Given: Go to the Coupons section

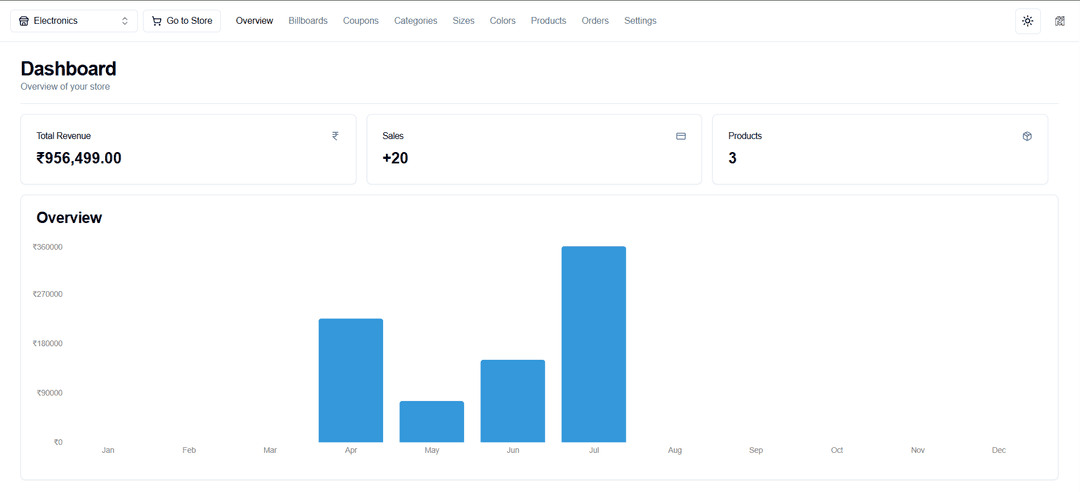Looking at the screenshot, I should point(360,21).
